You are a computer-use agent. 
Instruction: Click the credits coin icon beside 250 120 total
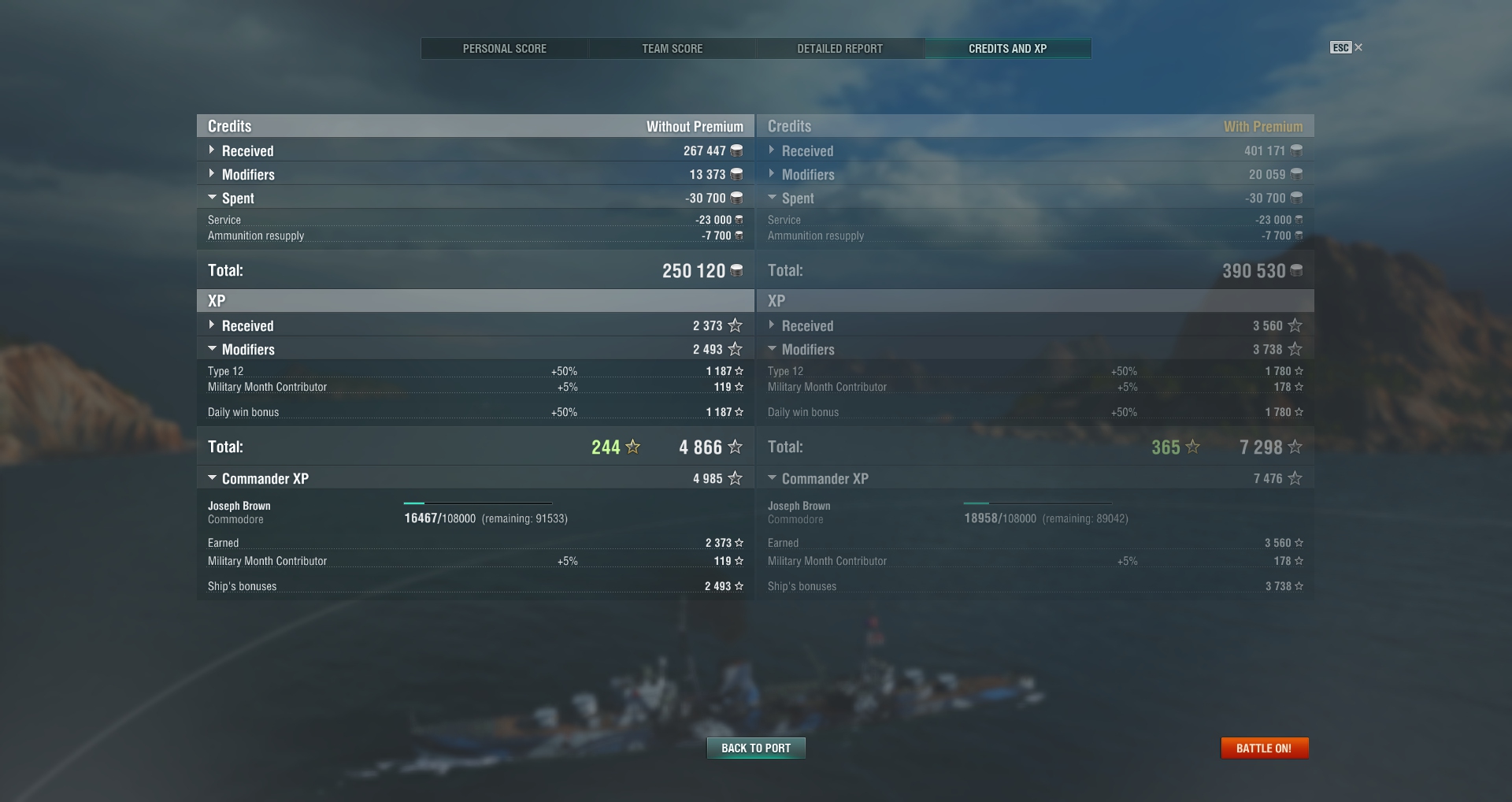point(736,270)
